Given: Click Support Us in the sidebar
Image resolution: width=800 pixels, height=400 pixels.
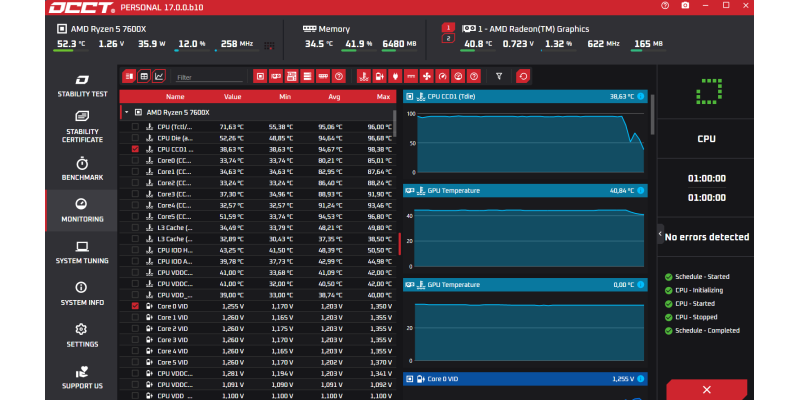Looking at the screenshot, I should click(82, 378).
